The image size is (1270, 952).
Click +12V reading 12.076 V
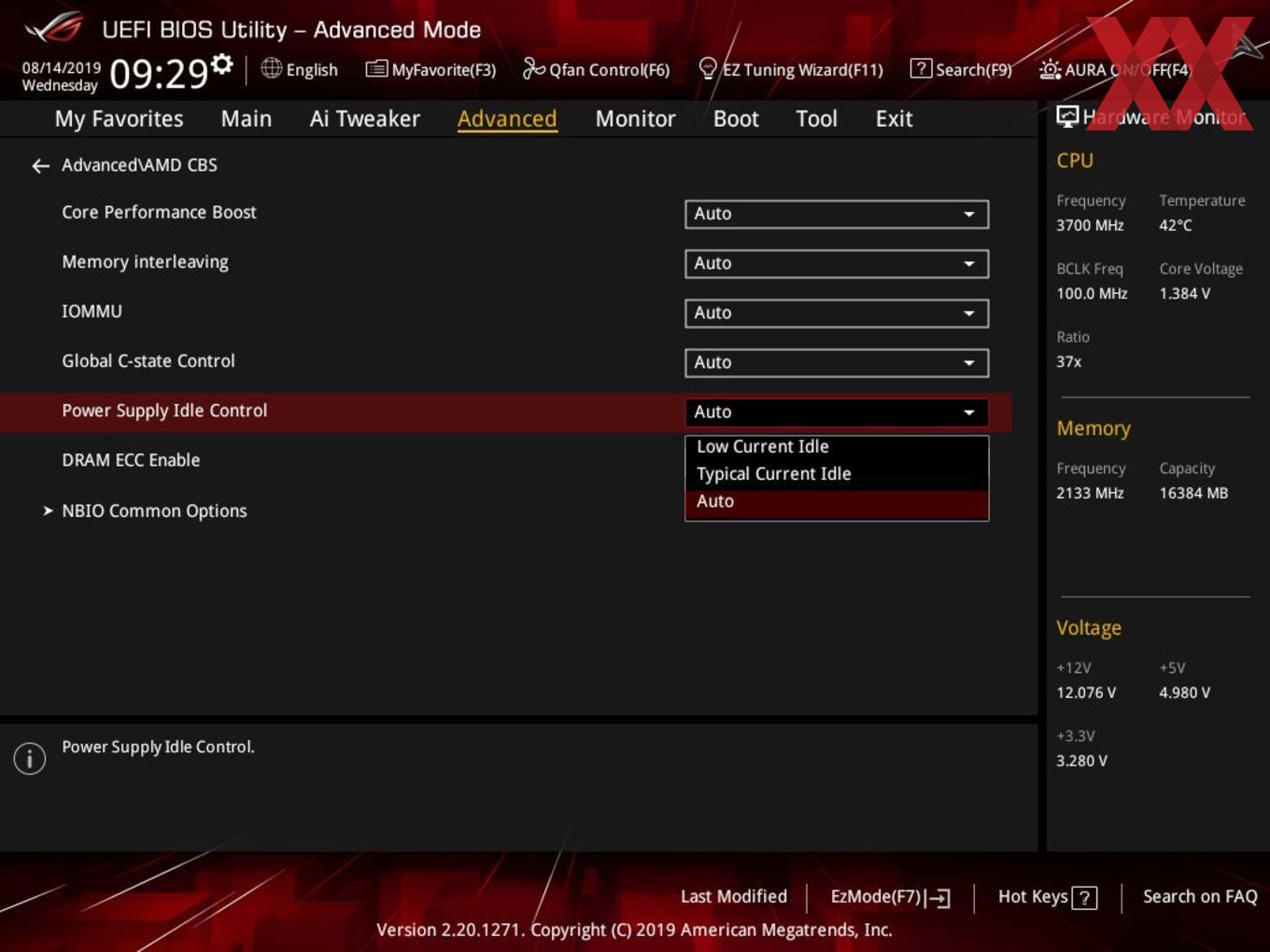click(x=1086, y=693)
